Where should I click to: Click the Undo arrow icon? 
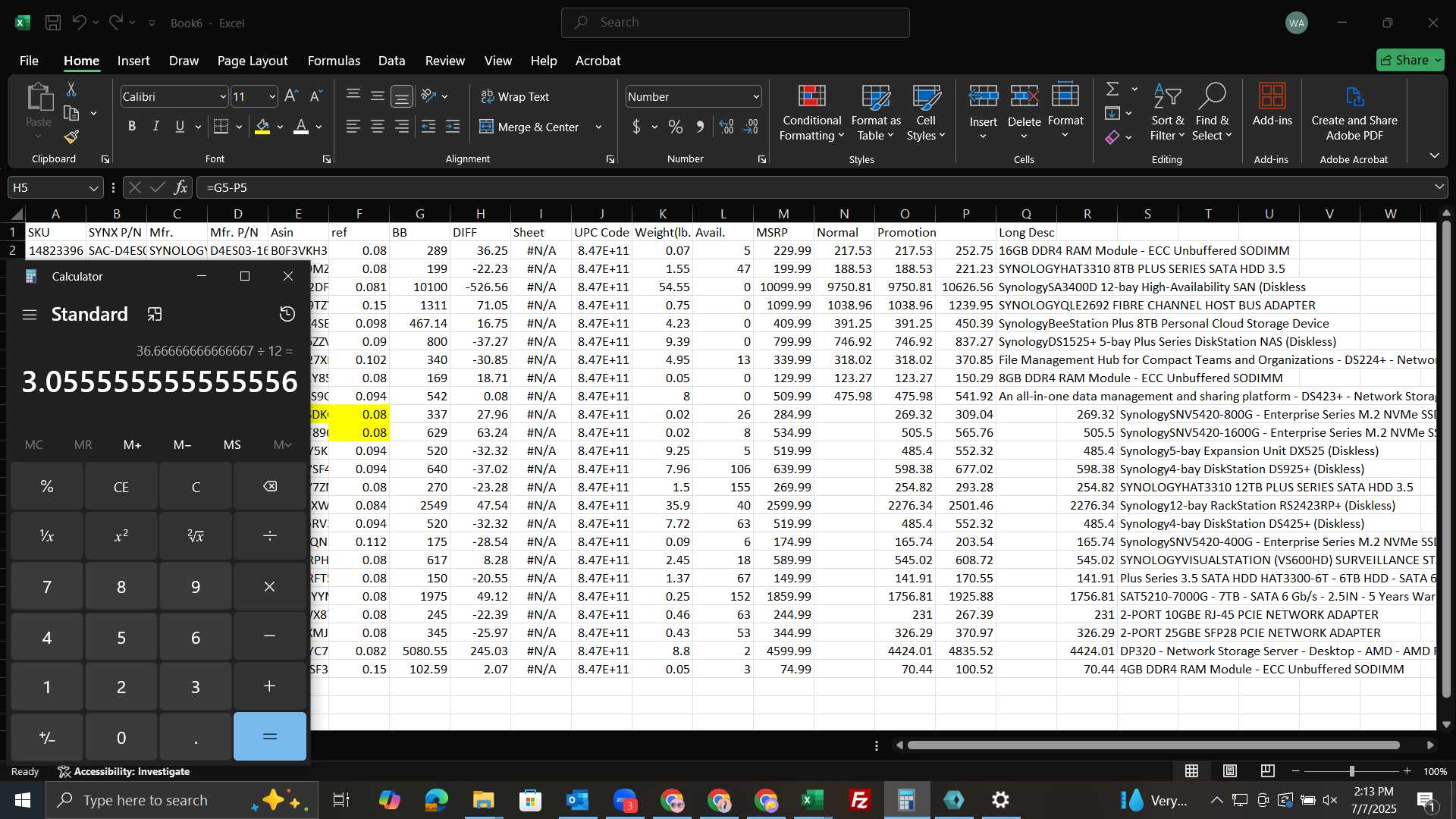(x=79, y=23)
